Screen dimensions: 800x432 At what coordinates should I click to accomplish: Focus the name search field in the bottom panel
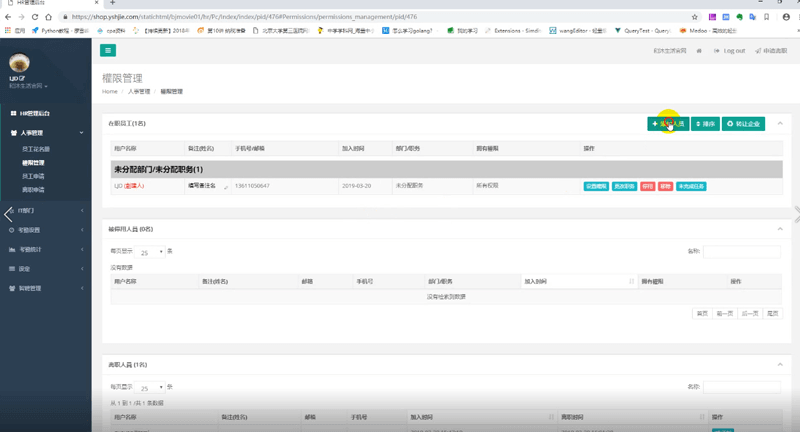[x=741, y=387]
